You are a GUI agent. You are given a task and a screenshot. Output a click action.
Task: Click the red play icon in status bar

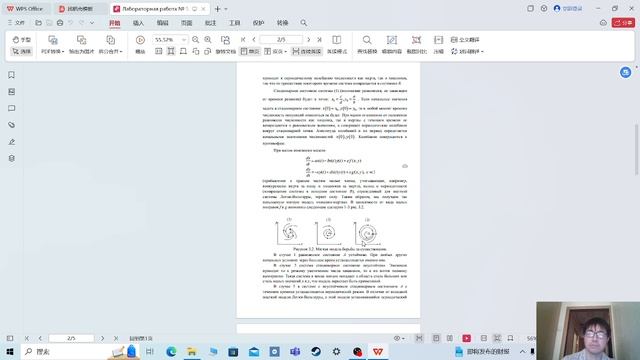pyautogui.click(x=467, y=338)
